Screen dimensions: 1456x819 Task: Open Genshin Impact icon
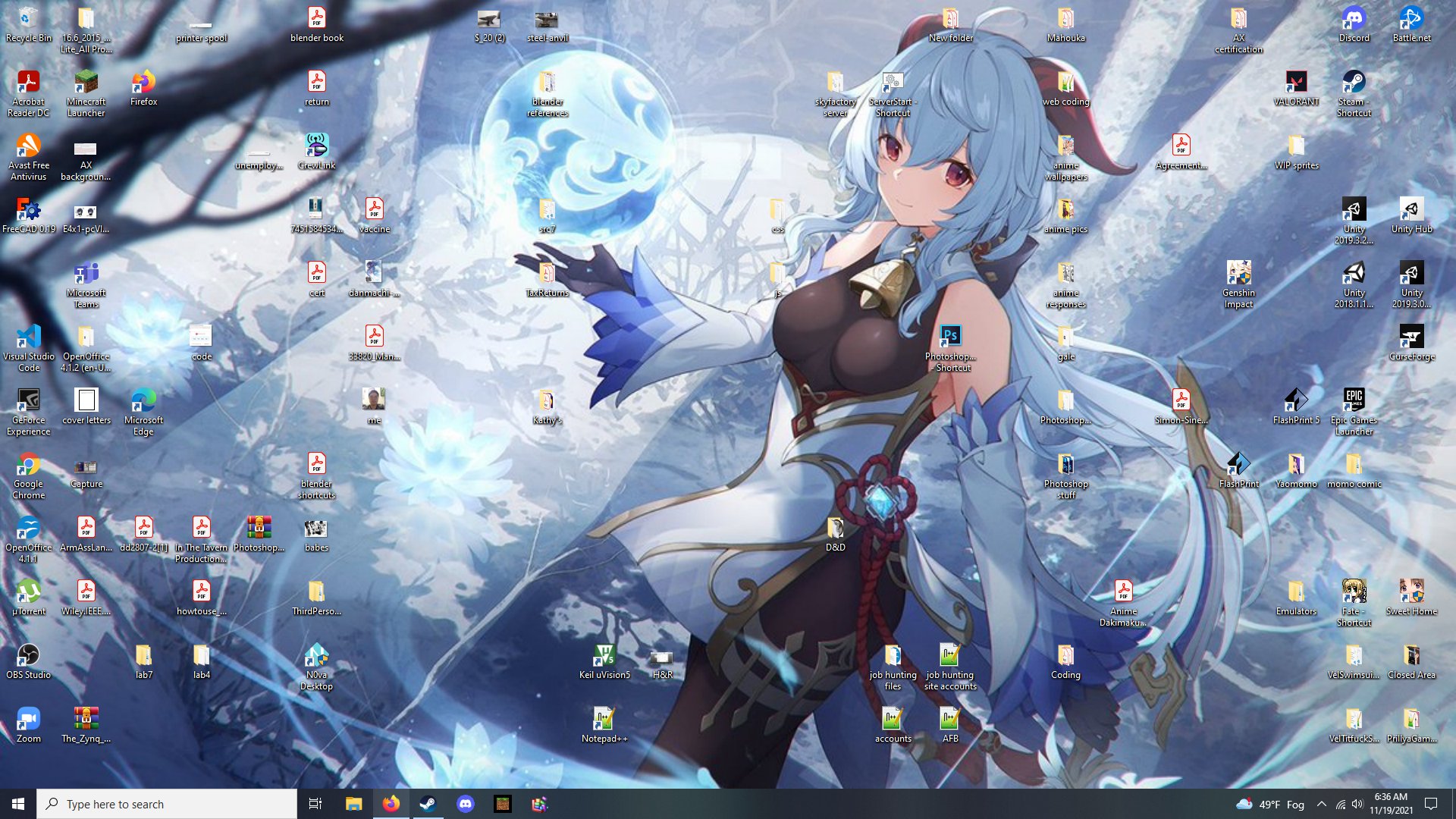(x=1238, y=284)
